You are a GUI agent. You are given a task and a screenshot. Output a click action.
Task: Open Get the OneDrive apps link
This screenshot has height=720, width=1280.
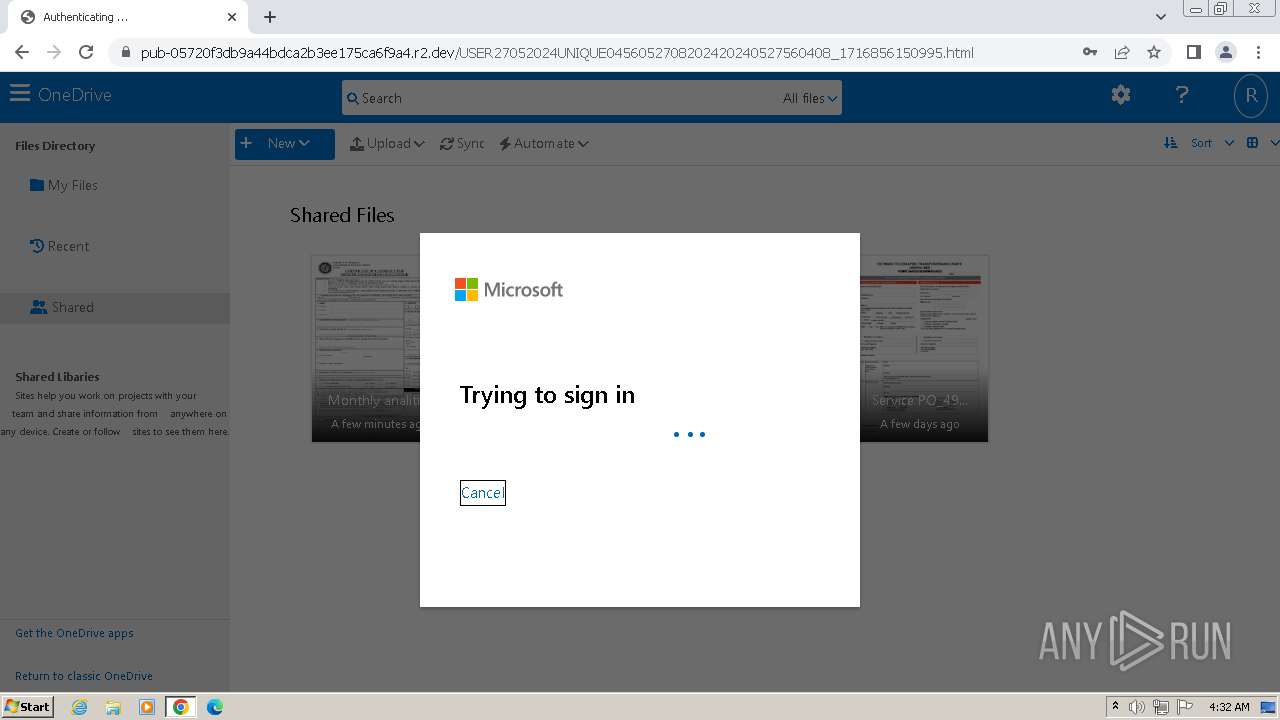click(x=74, y=633)
